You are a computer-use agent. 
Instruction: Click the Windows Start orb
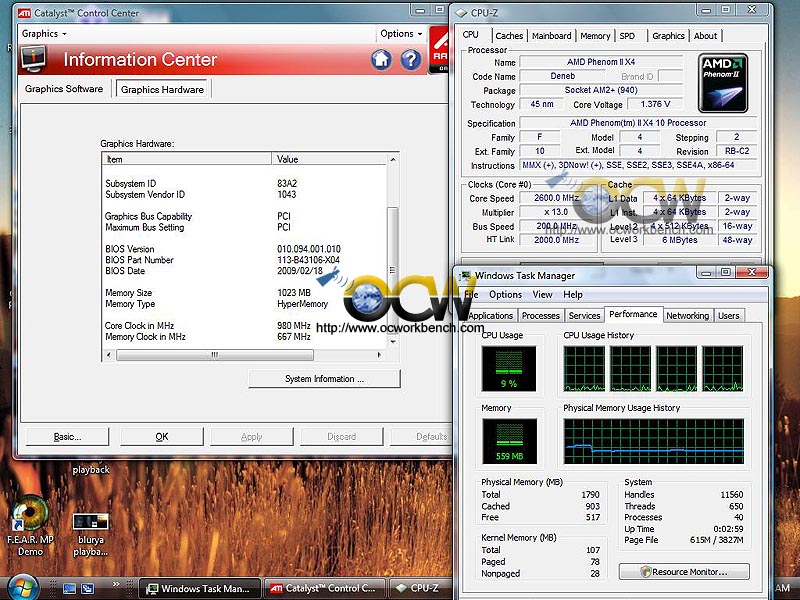(x=21, y=588)
